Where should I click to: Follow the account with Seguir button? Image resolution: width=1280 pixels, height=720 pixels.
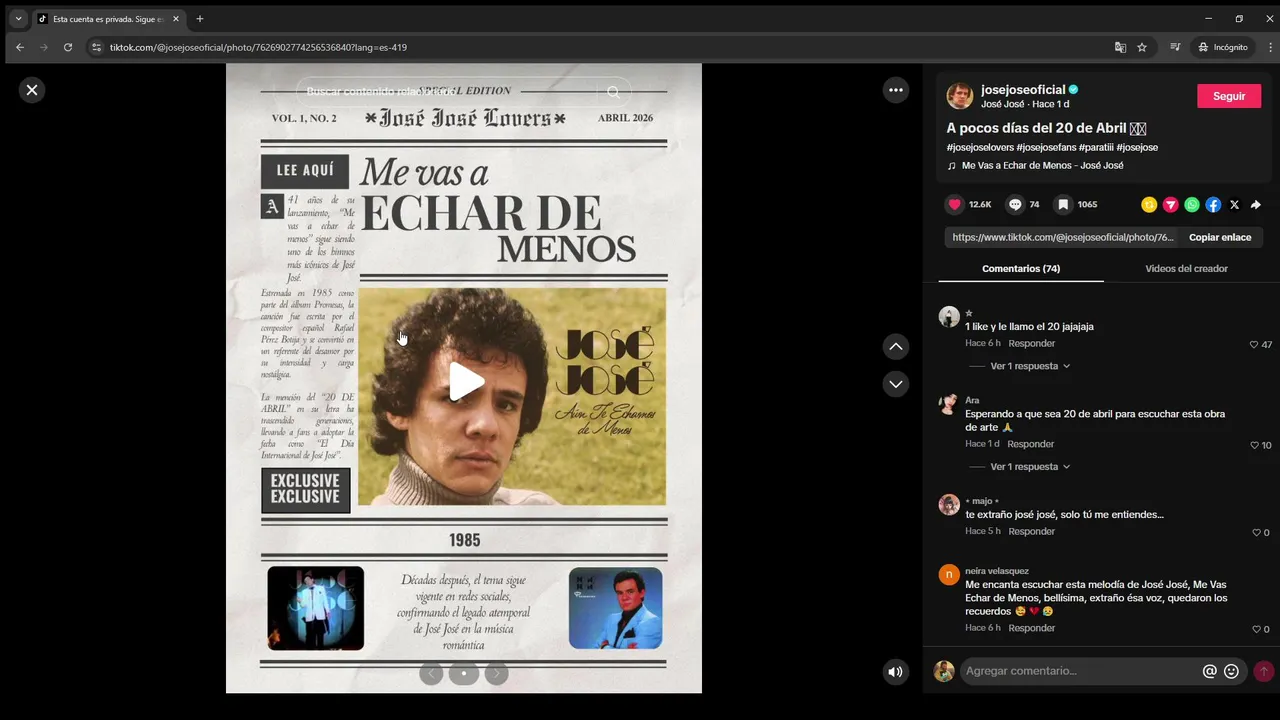(1229, 96)
